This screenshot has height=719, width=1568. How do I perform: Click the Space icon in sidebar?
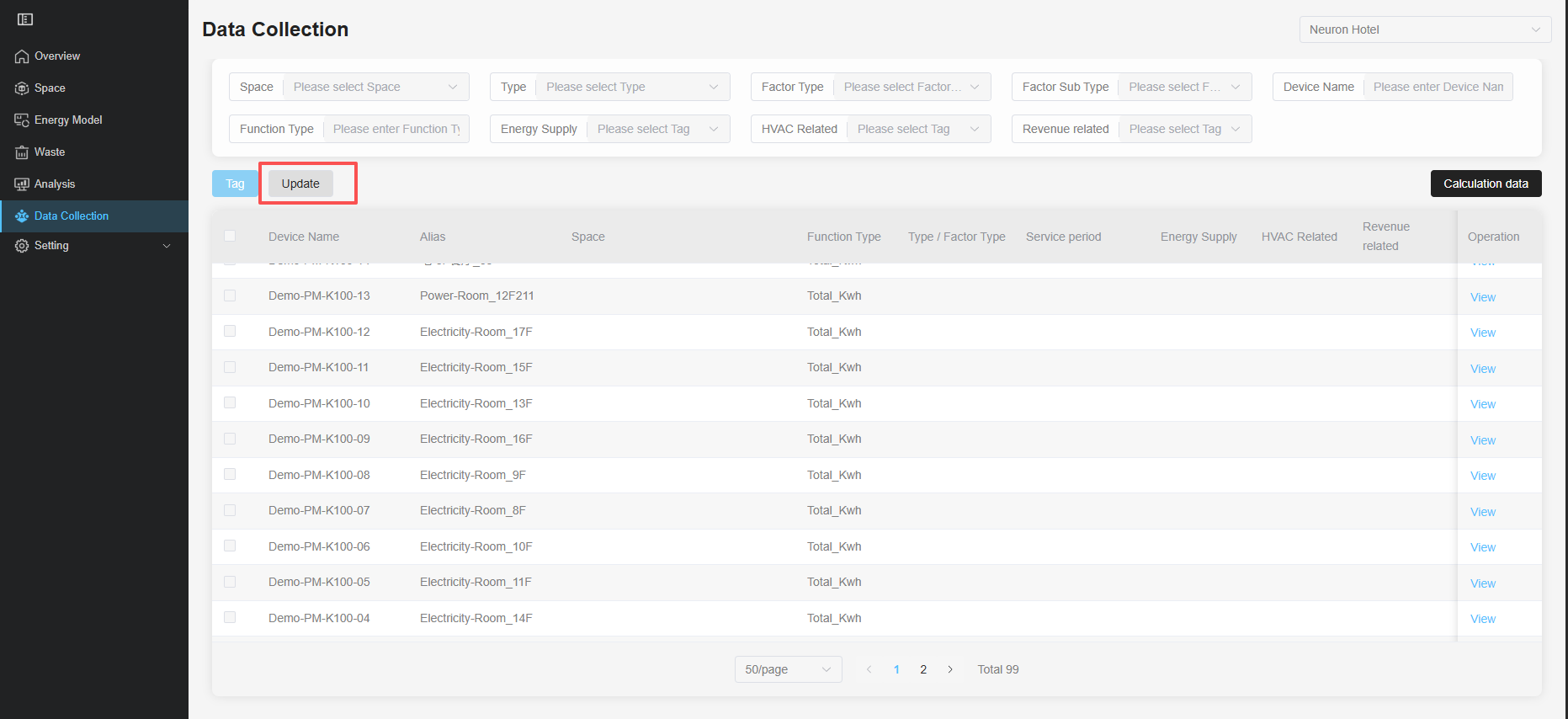coord(22,88)
